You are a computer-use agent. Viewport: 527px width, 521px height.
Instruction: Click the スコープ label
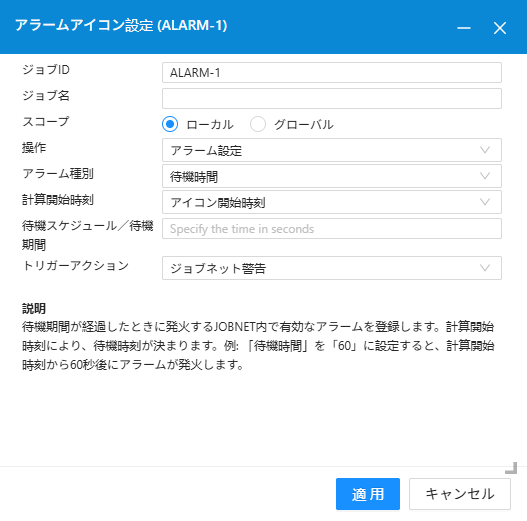(x=46, y=121)
